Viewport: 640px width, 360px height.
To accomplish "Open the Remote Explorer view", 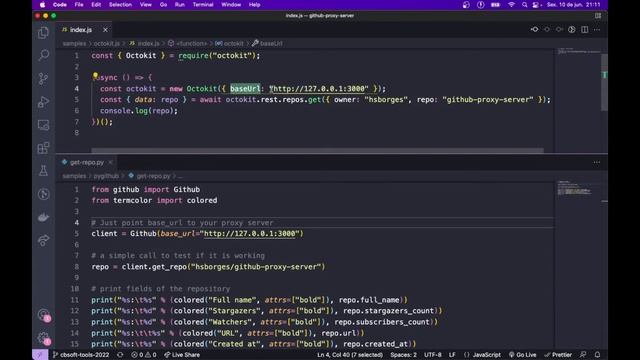I will [x=43, y=125].
